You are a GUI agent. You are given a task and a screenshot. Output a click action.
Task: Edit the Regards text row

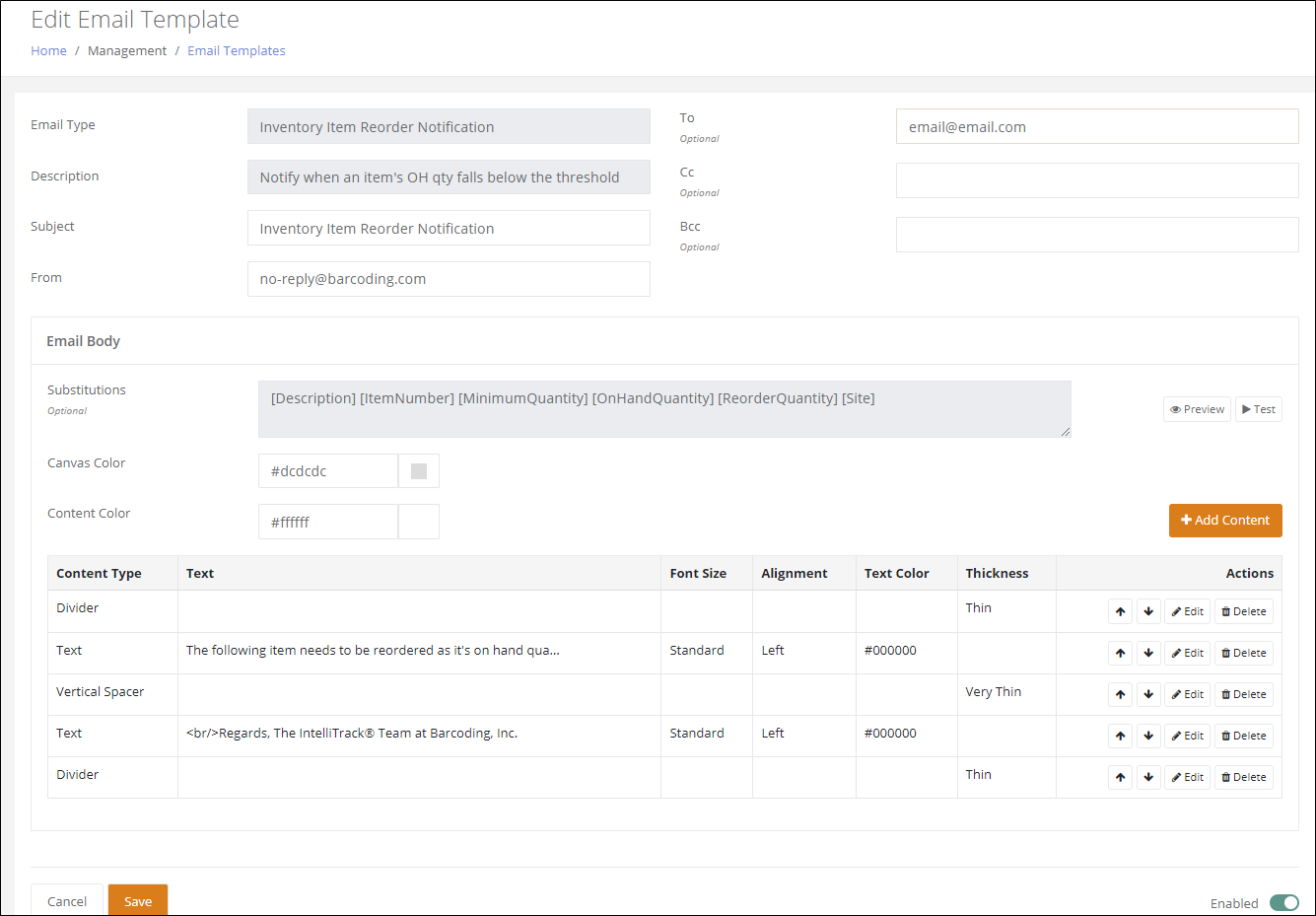[1187, 736]
